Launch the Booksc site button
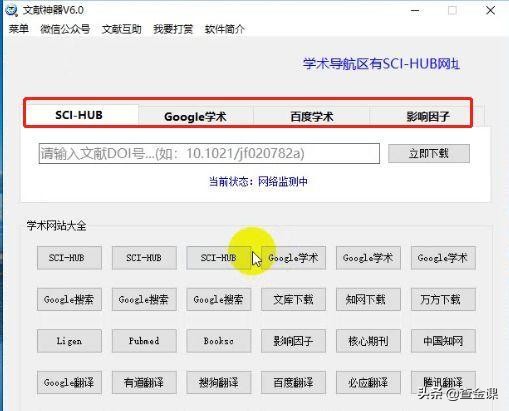Viewport: 509px width, 411px height. click(219, 341)
